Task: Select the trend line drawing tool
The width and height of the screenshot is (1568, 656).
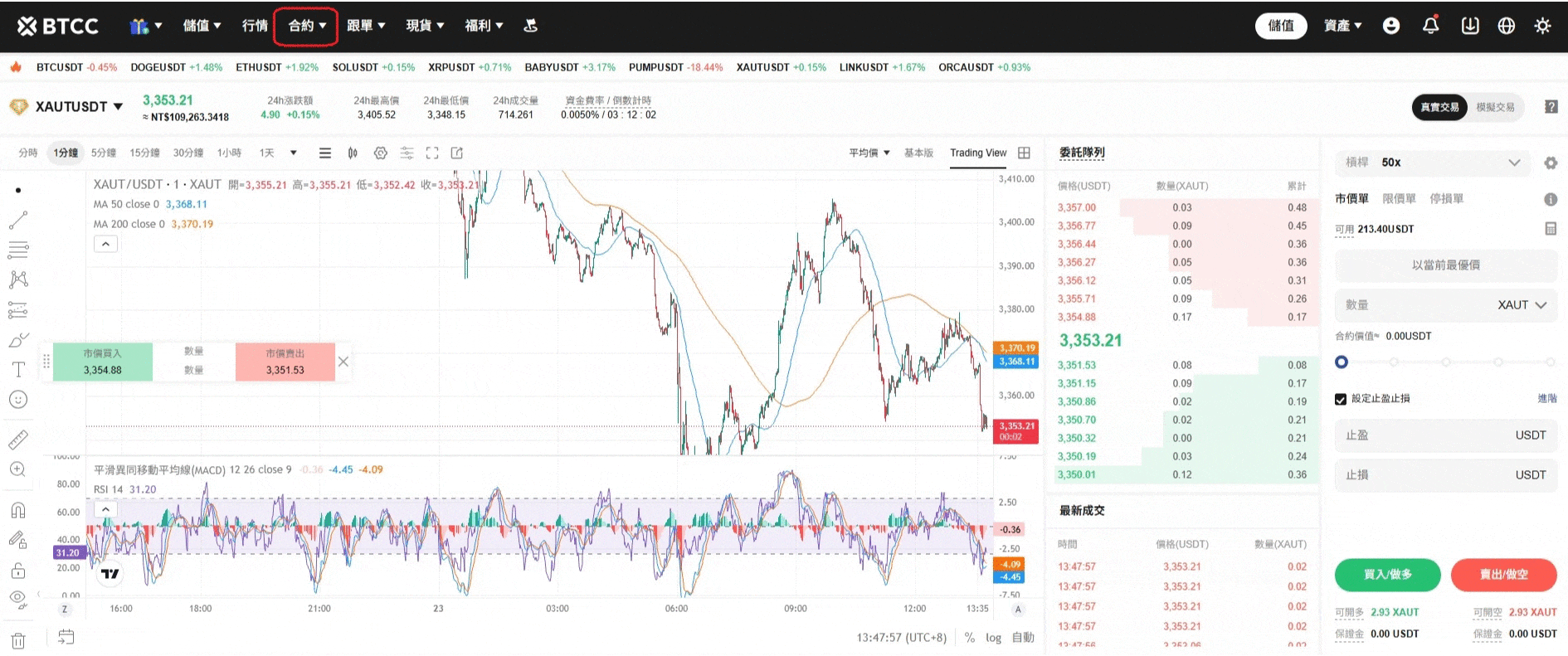Action: (x=18, y=220)
